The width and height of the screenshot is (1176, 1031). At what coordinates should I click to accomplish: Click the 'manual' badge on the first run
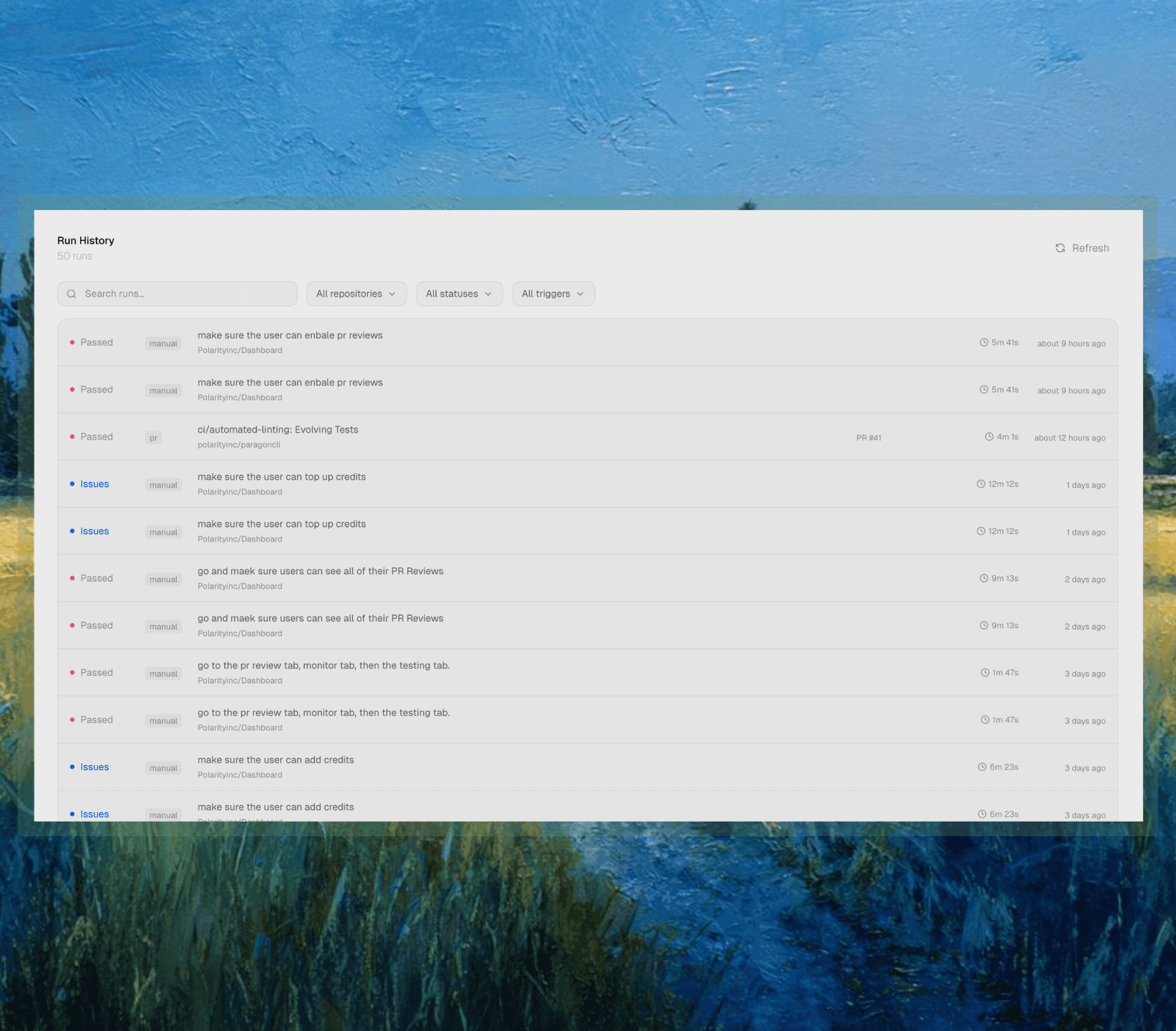(163, 343)
